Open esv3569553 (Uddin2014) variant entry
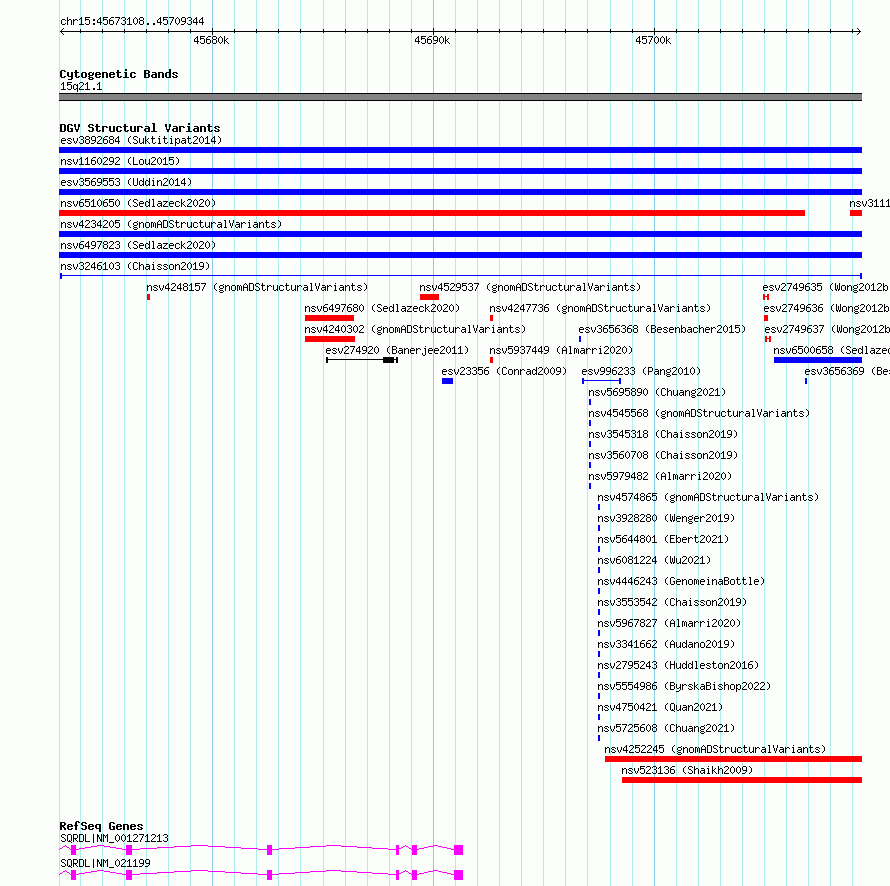890x886 pixels. point(126,182)
